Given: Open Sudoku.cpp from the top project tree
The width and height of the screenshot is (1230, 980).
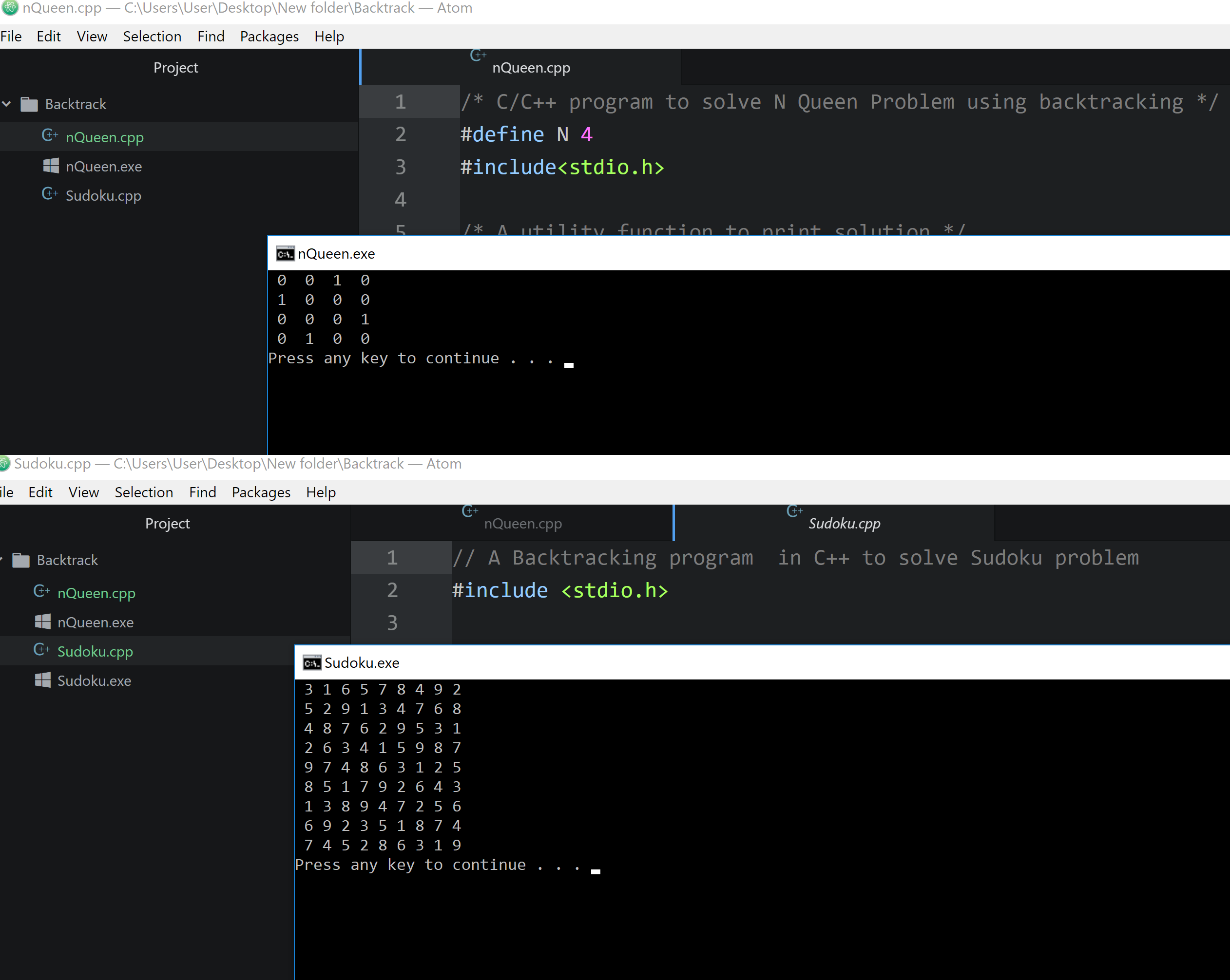Looking at the screenshot, I should pyautogui.click(x=103, y=195).
